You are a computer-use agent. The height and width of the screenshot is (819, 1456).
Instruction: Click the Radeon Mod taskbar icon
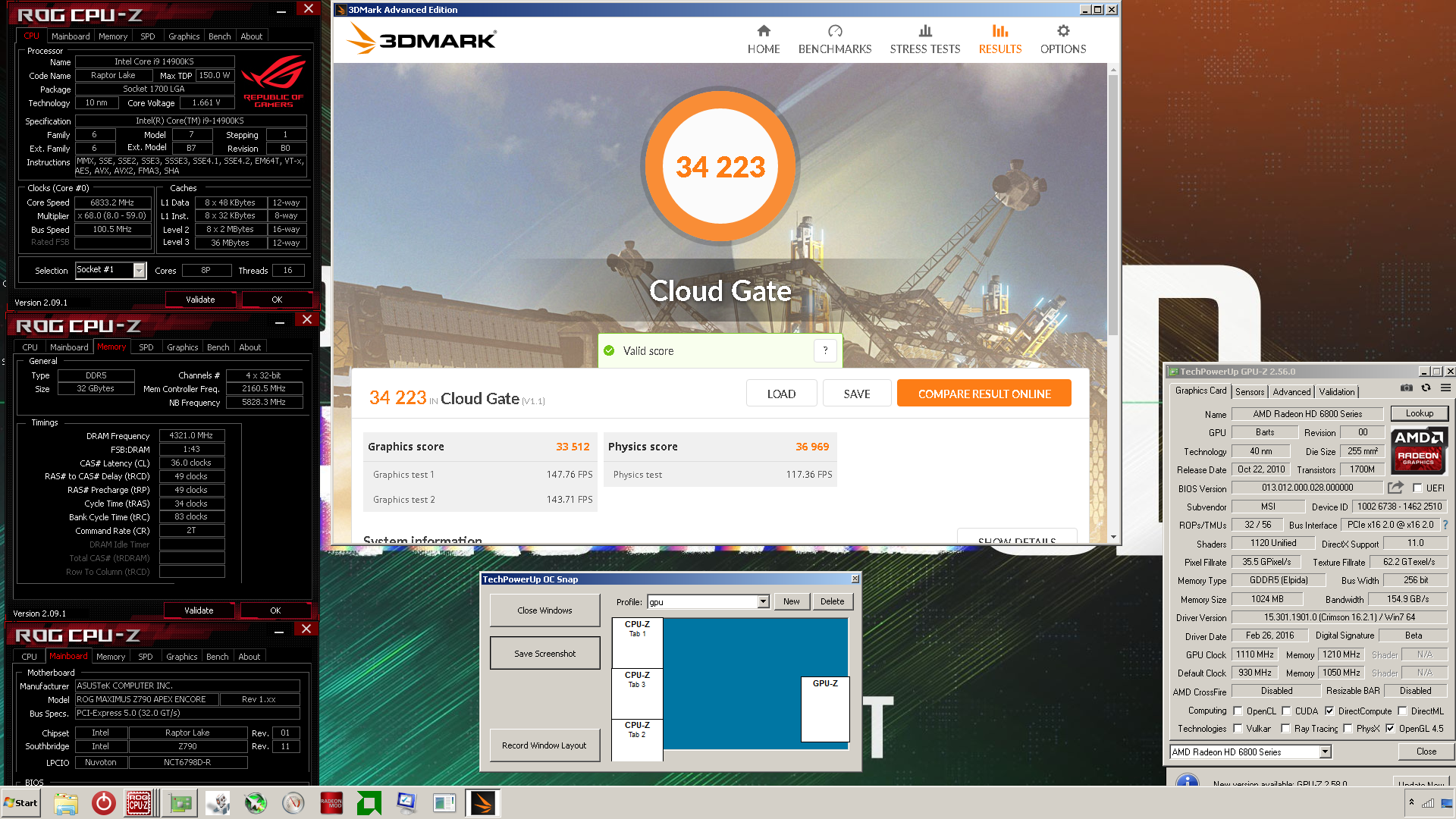pyautogui.click(x=331, y=803)
